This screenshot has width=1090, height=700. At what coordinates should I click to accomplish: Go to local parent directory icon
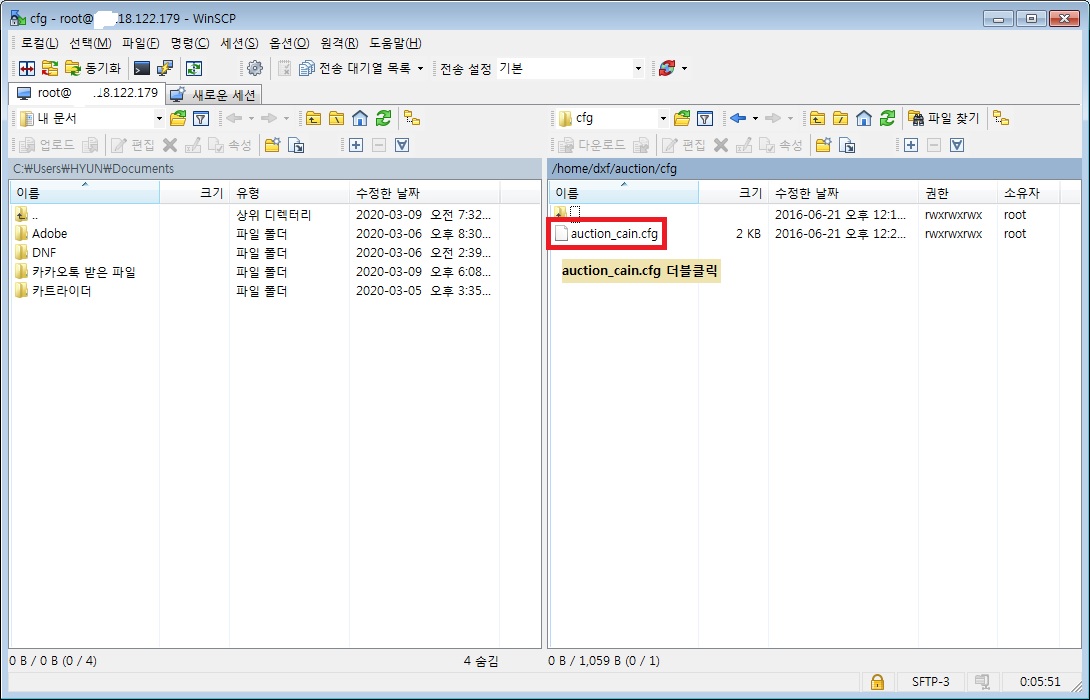(x=314, y=119)
